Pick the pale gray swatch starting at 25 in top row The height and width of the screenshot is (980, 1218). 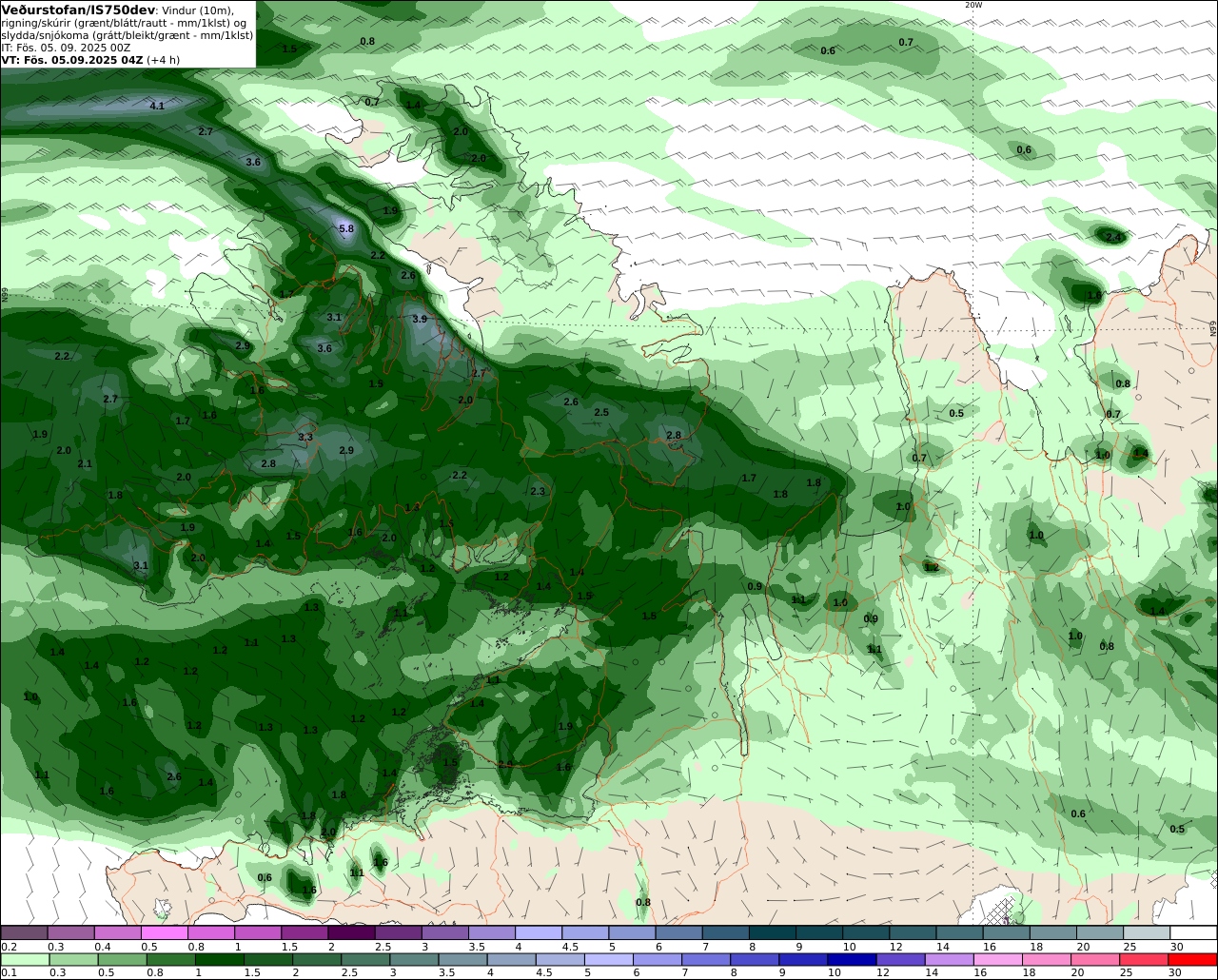[x=1147, y=933]
